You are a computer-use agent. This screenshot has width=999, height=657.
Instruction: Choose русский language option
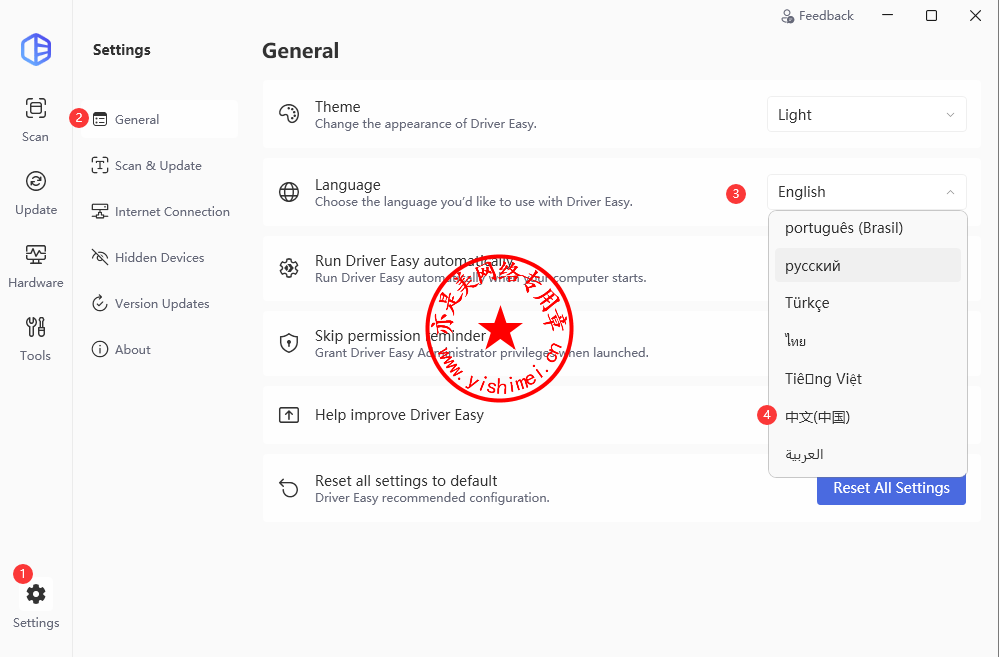868,266
